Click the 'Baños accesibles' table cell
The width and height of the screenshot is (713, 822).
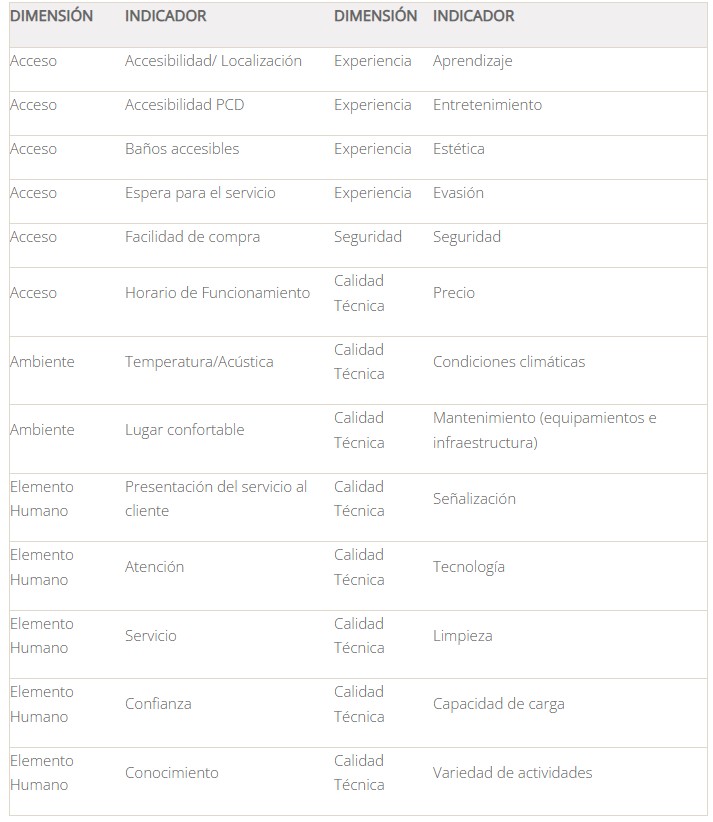coord(182,149)
